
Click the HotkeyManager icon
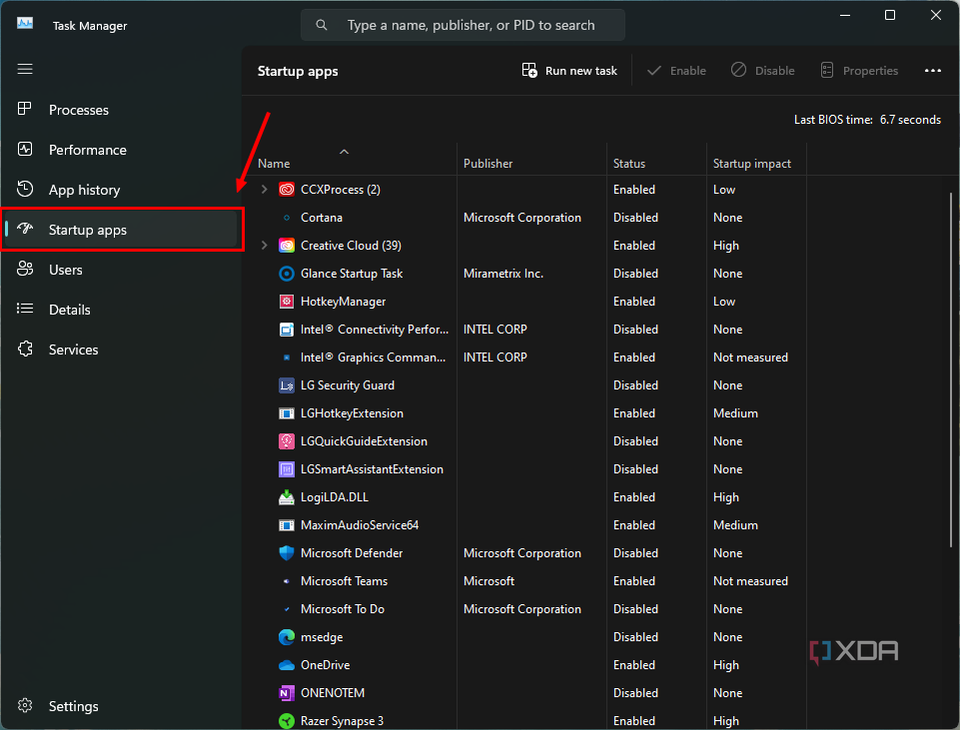click(287, 301)
